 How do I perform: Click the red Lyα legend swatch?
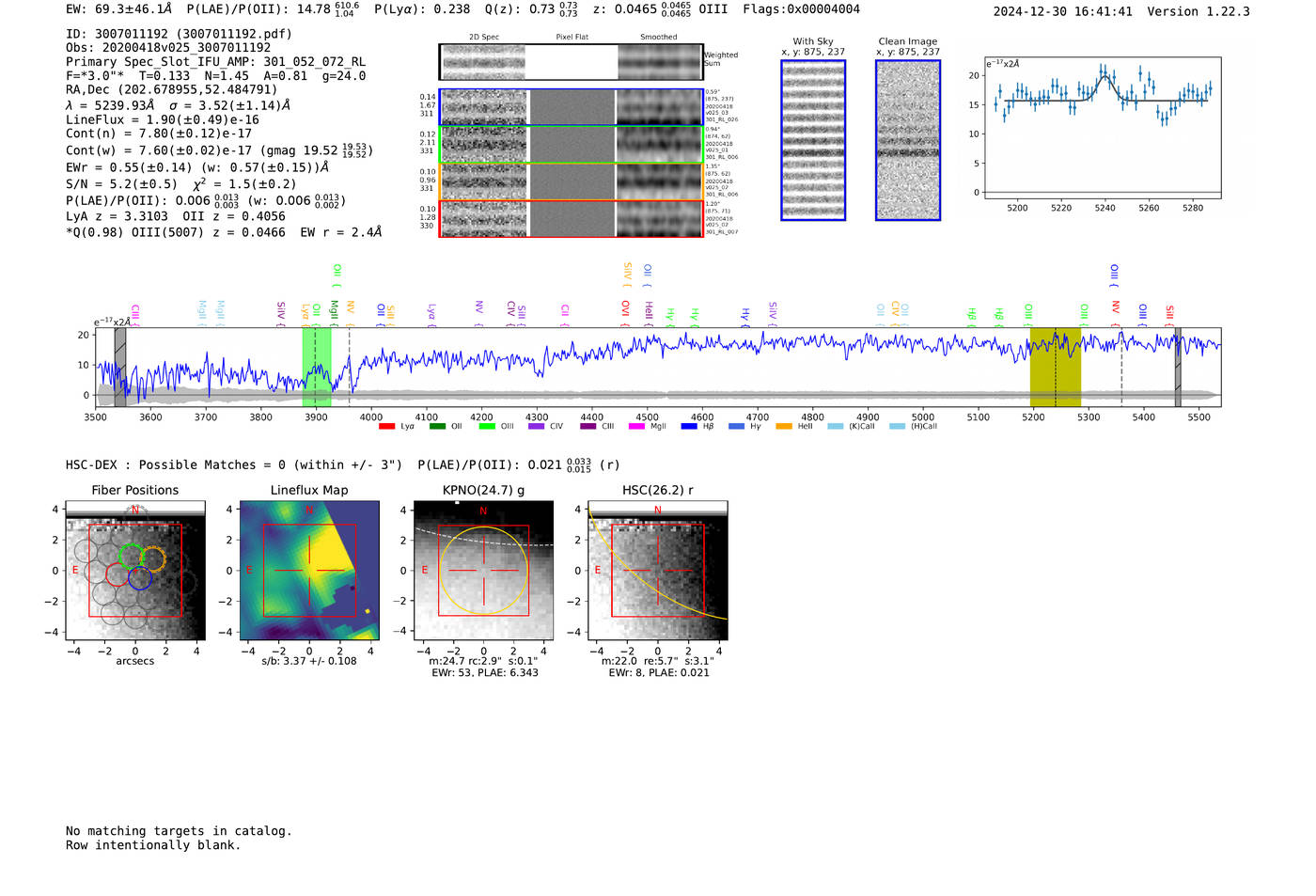coord(386,427)
